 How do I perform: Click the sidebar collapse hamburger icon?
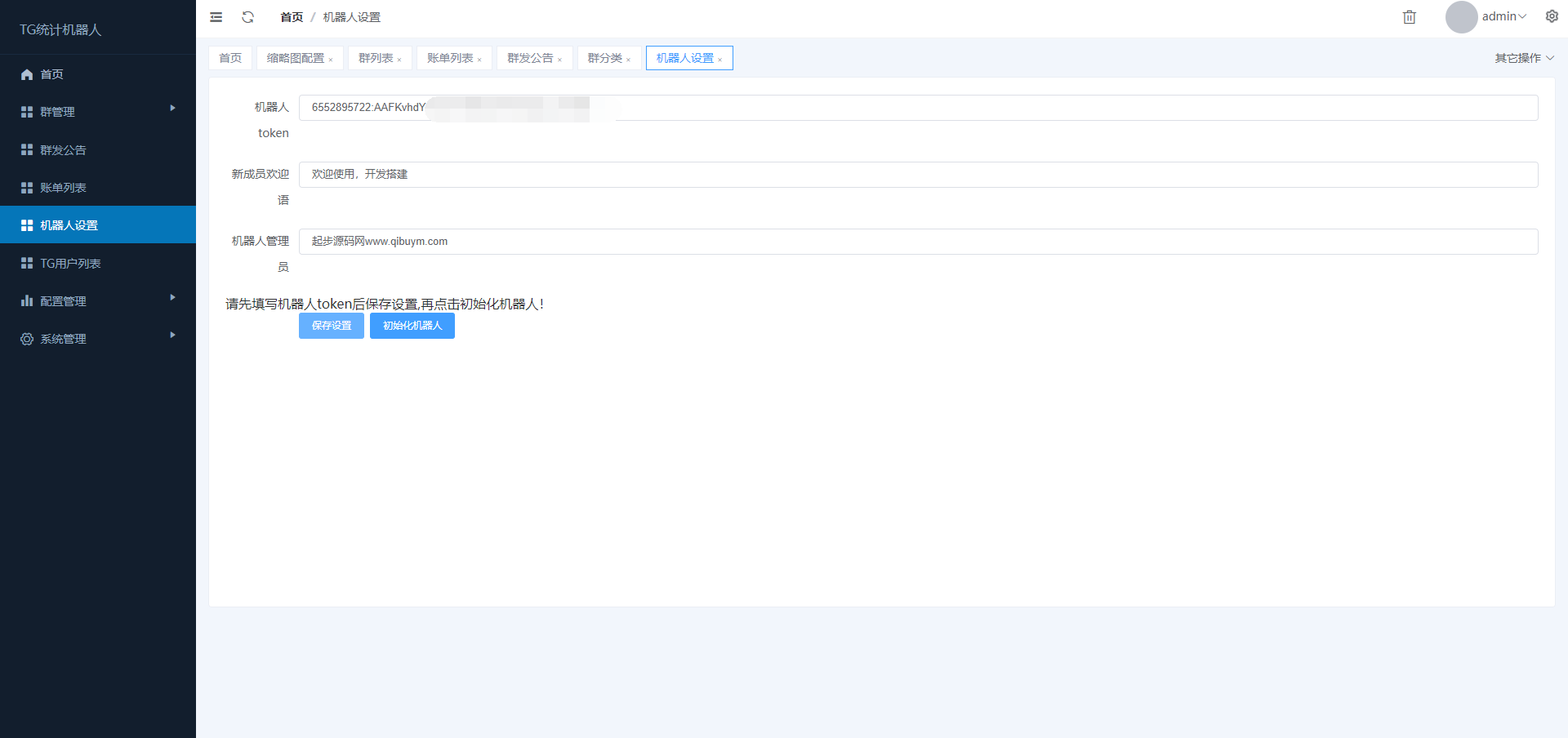pyautogui.click(x=216, y=17)
